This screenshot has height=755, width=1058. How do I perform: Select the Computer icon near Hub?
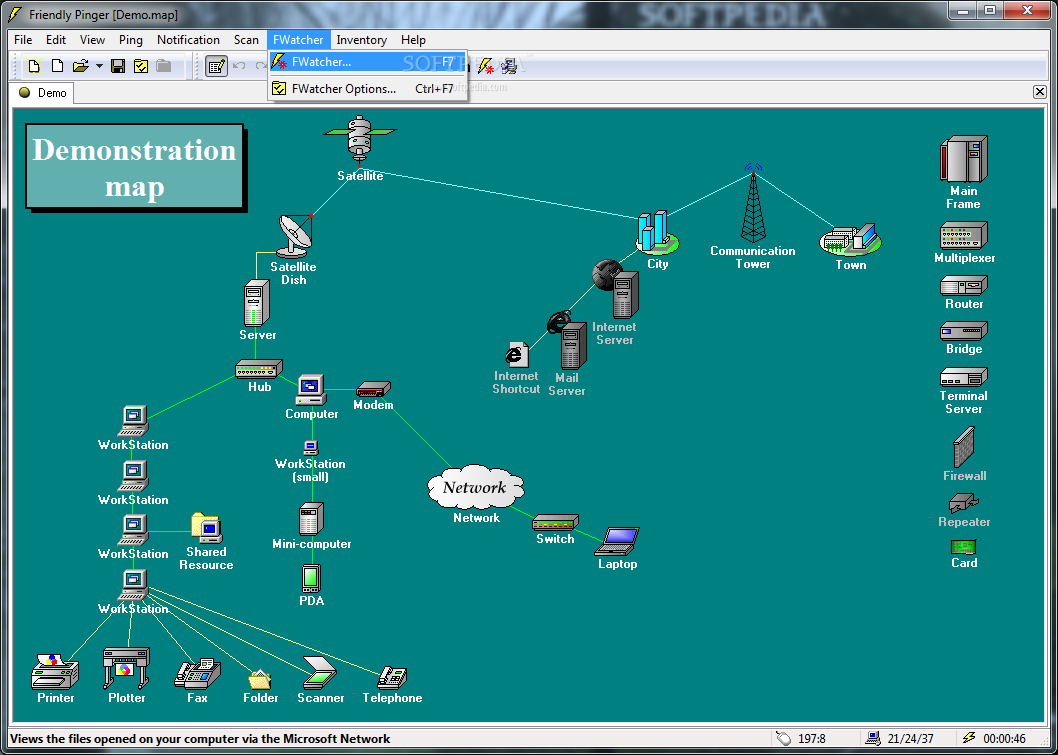pos(310,390)
